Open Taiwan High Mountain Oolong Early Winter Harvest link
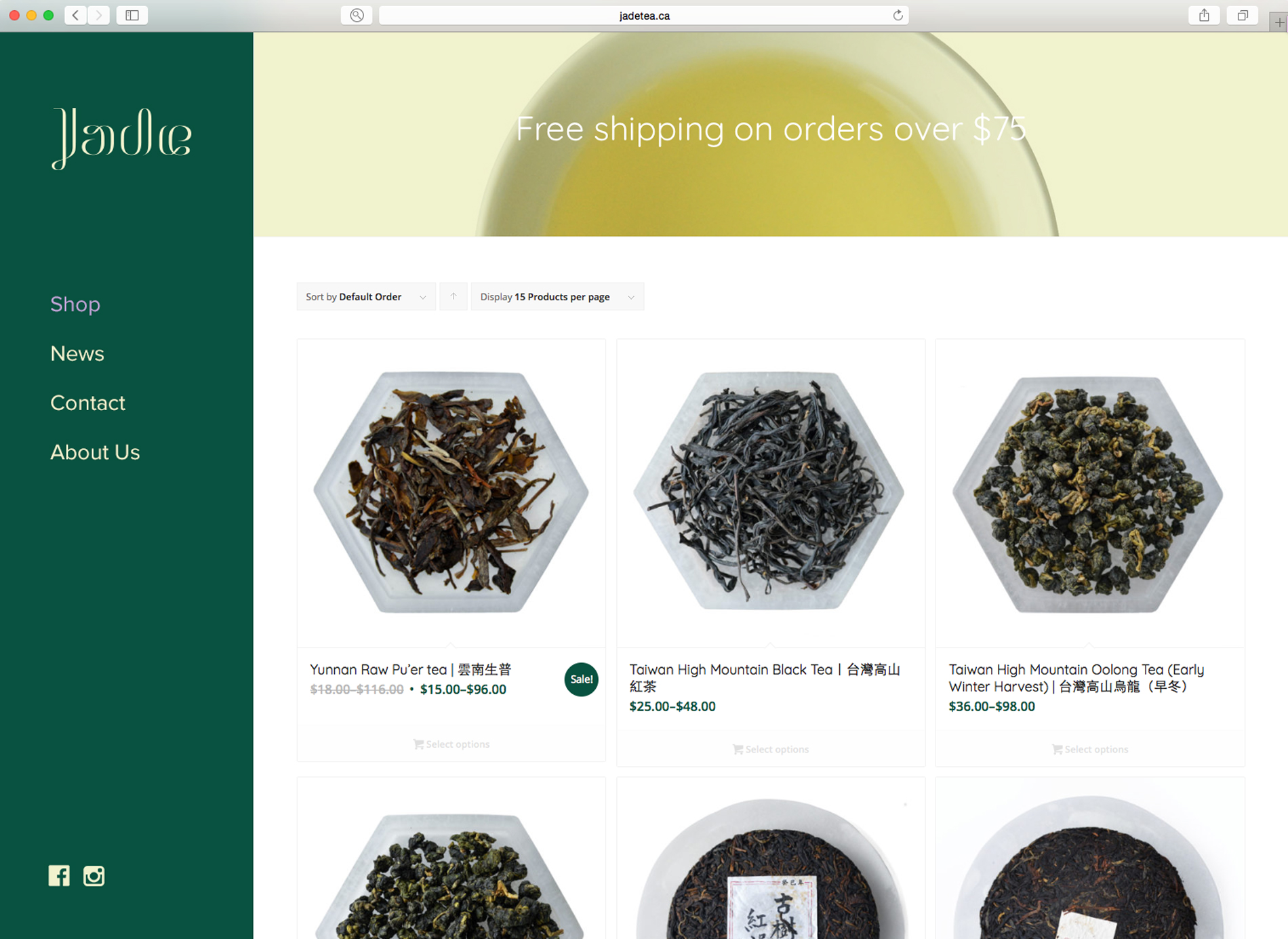 pyautogui.click(x=1076, y=678)
